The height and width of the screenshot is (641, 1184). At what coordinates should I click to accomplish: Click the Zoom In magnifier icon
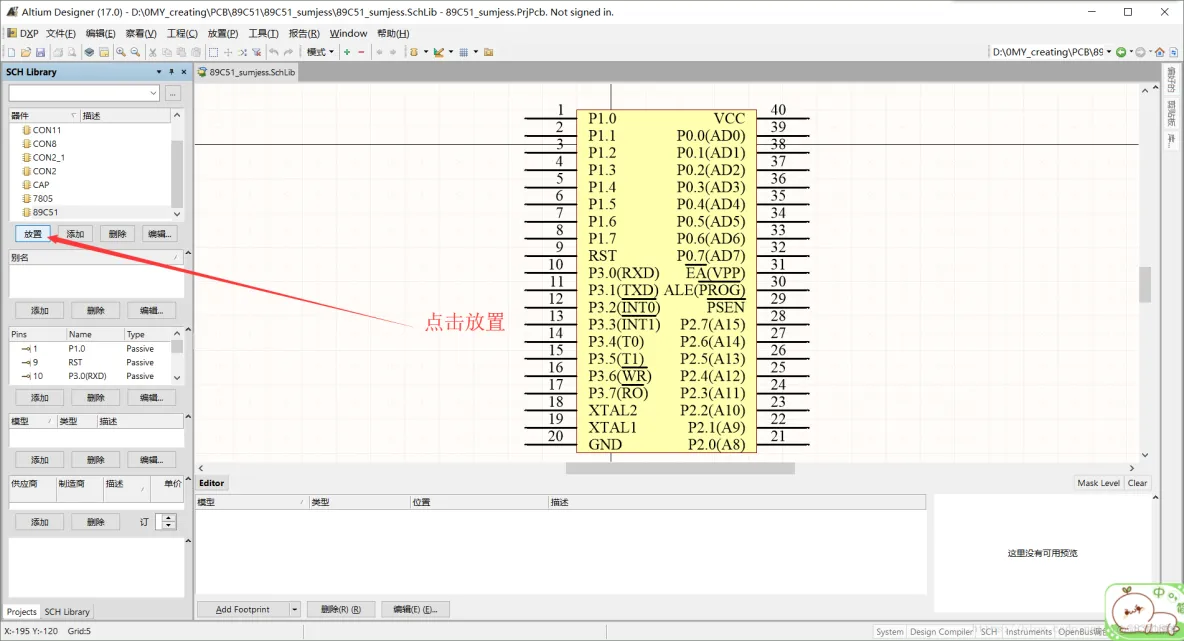[121, 52]
